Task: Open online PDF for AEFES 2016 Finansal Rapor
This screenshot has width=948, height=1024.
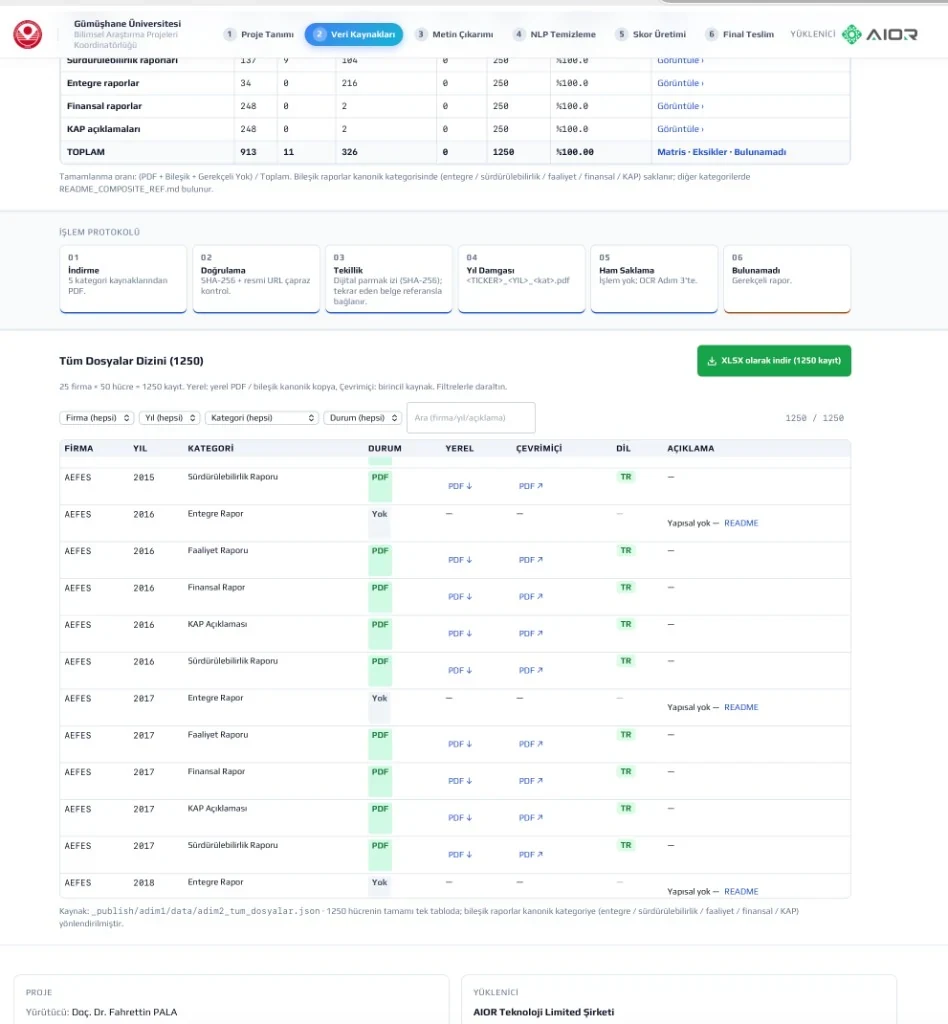Action: 530,596
